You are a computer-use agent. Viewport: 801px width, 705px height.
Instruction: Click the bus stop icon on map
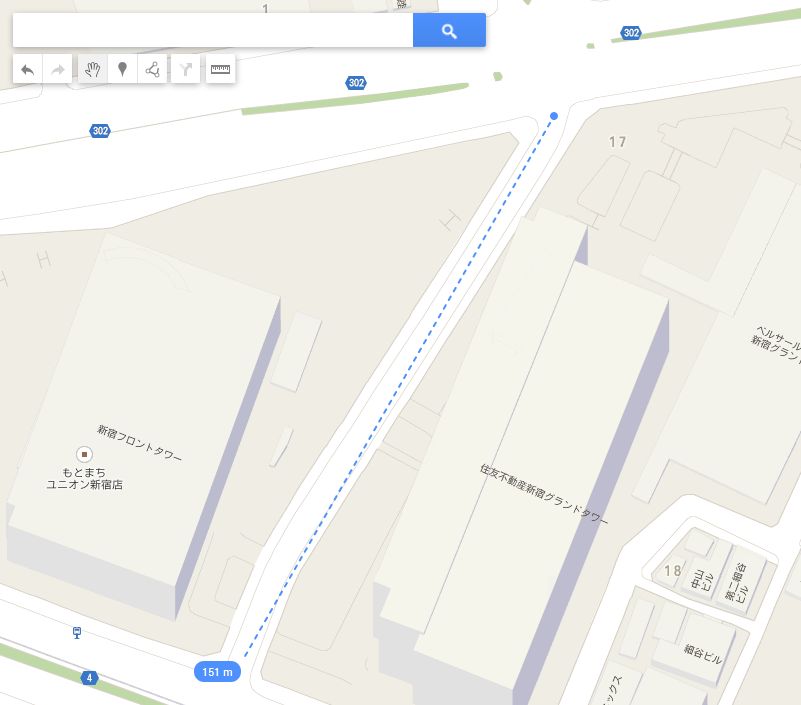coord(77,633)
